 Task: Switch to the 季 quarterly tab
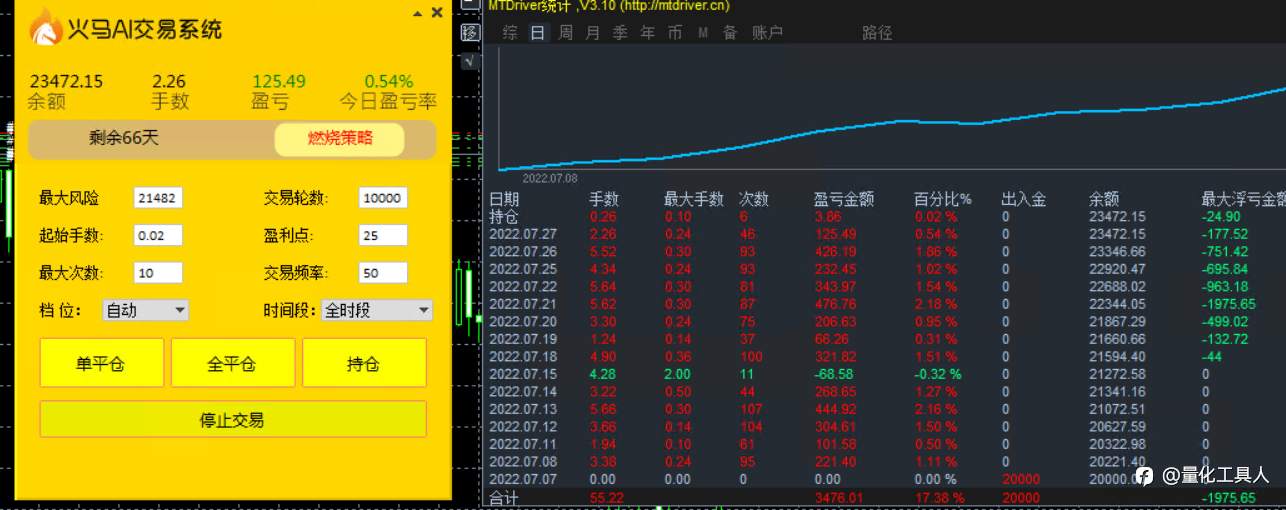tap(620, 33)
